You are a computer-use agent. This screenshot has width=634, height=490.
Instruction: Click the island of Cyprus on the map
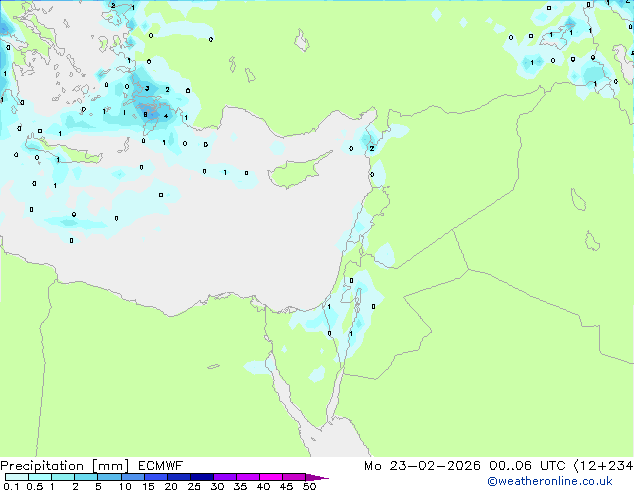pyautogui.click(x=297, y=171)
